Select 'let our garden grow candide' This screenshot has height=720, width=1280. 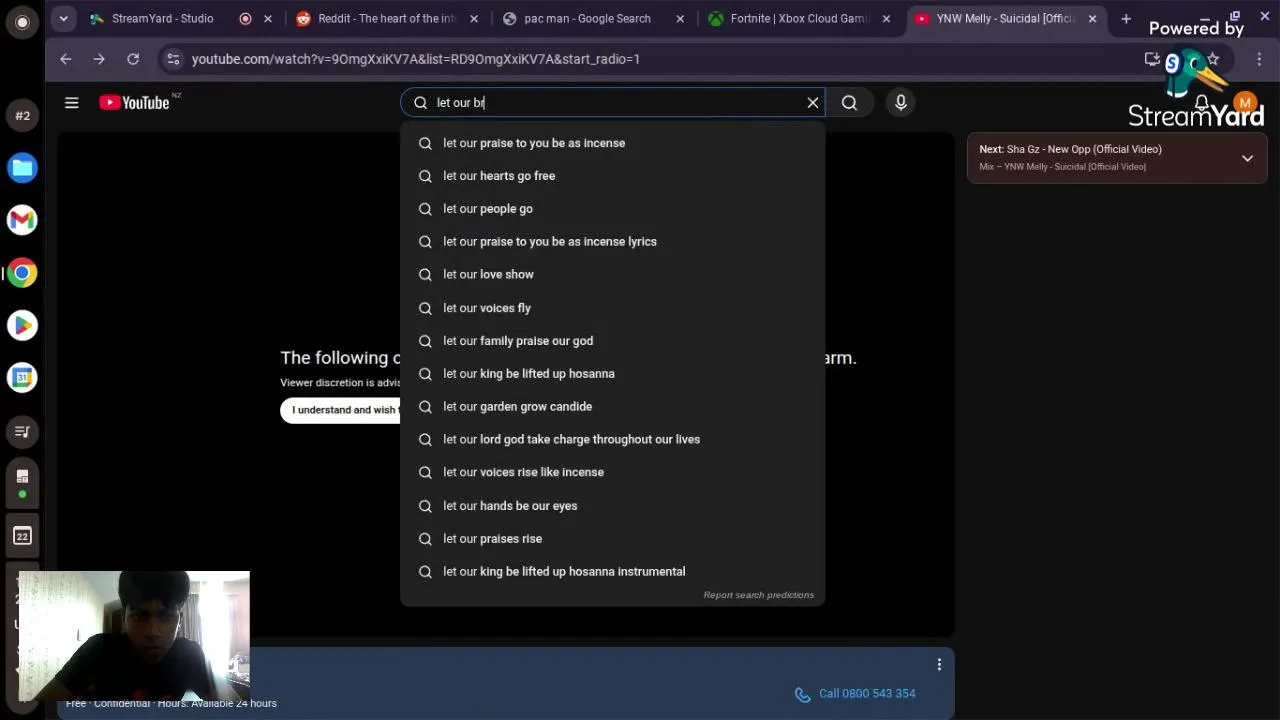[x=613, y=407]
